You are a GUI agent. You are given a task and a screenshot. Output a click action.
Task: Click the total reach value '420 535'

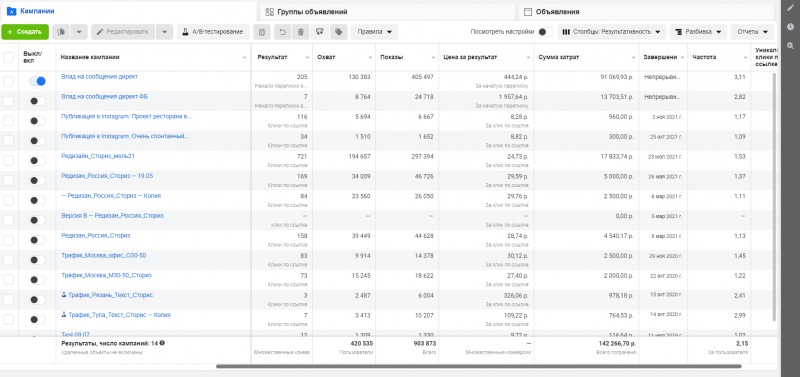[361, 343]
